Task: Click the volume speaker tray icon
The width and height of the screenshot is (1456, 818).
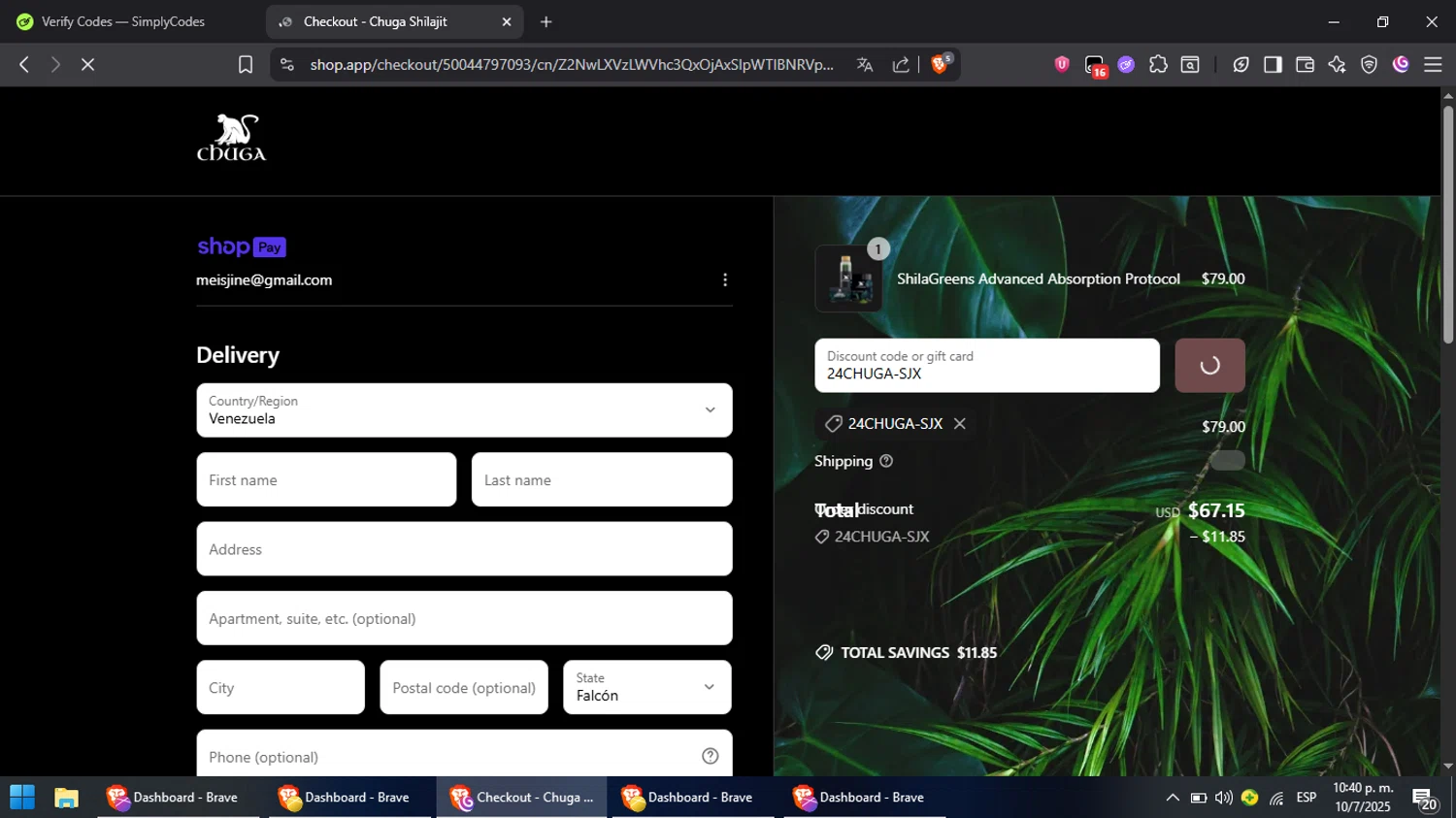Action: pos(1224,798)
